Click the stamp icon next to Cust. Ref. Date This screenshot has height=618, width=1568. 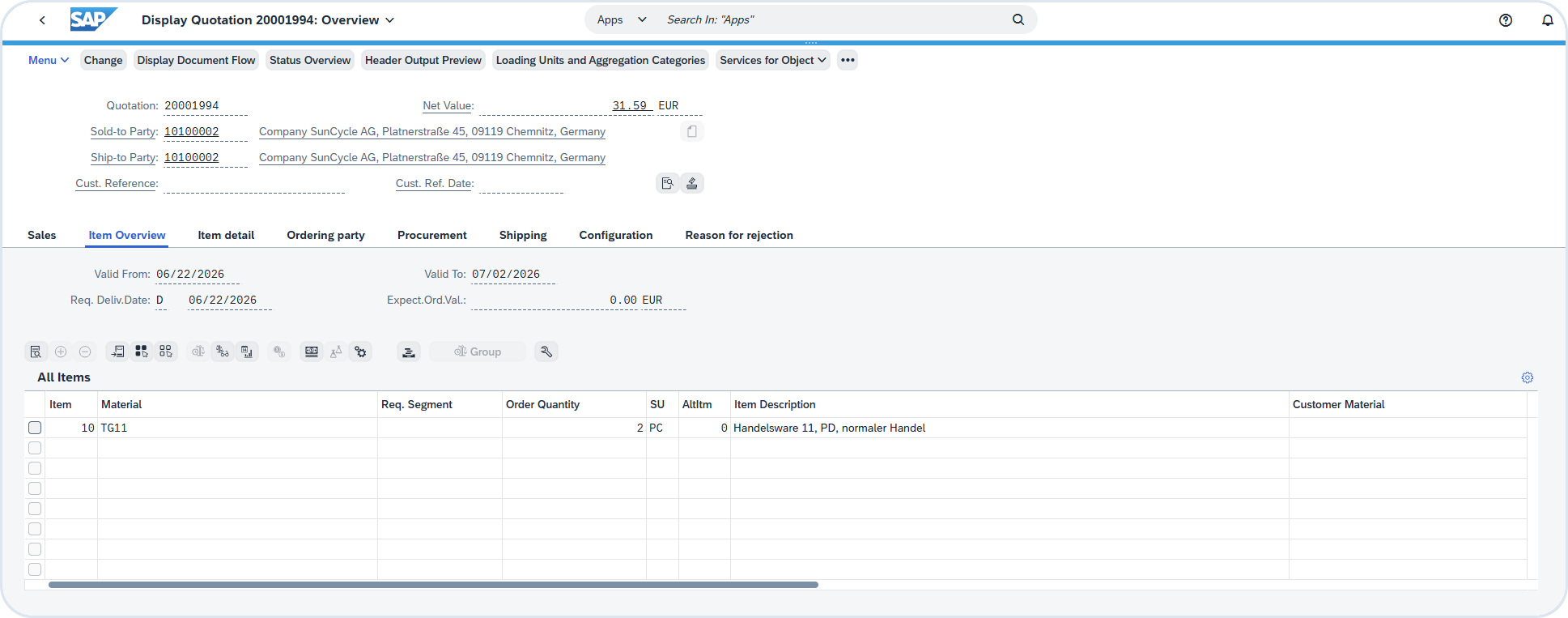pos(692,183)
